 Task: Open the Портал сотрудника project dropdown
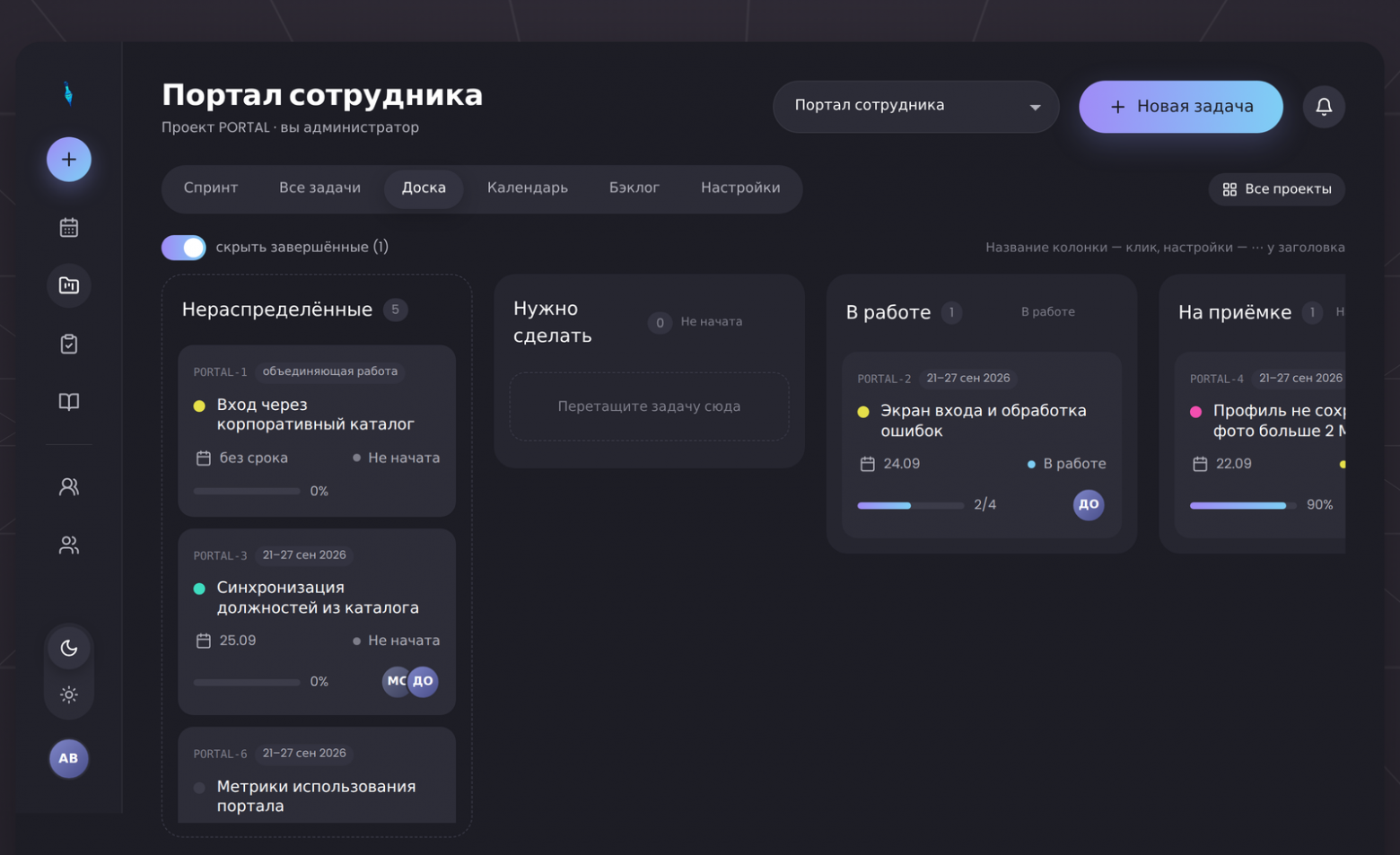tap(915, 107)
